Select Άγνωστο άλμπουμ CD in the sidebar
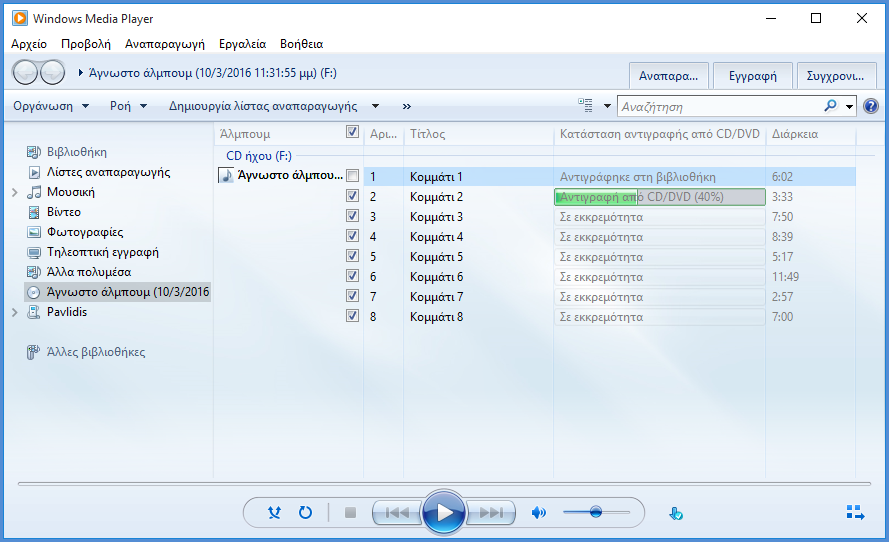This screenshot has height=542, width=889. [117, 292]
